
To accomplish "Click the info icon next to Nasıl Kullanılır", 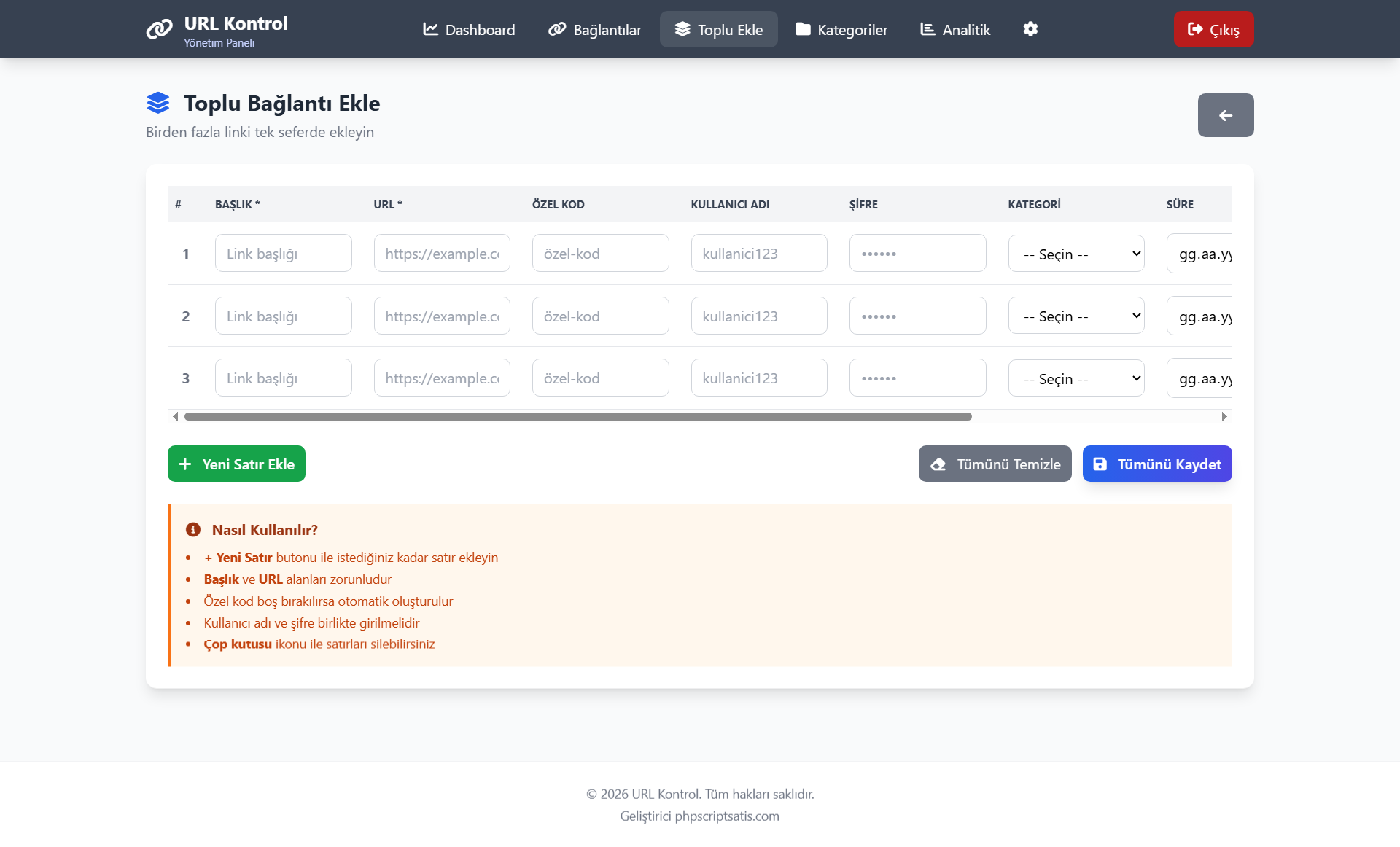I will (193, 530).
